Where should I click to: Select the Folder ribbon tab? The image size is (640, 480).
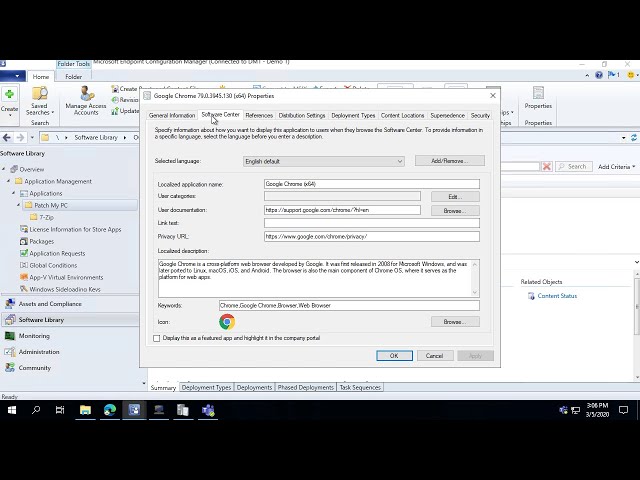(x=73, y=77)
